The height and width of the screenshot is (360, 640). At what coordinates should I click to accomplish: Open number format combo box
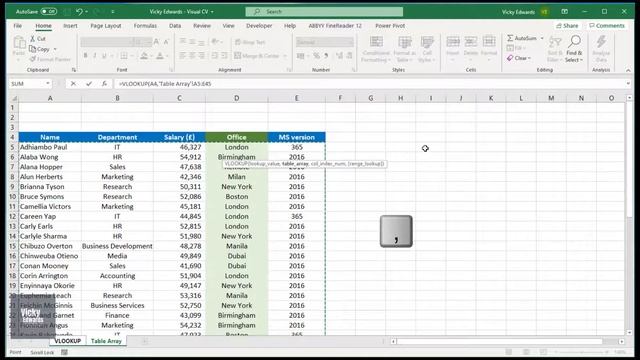click(x=324, y=42)
